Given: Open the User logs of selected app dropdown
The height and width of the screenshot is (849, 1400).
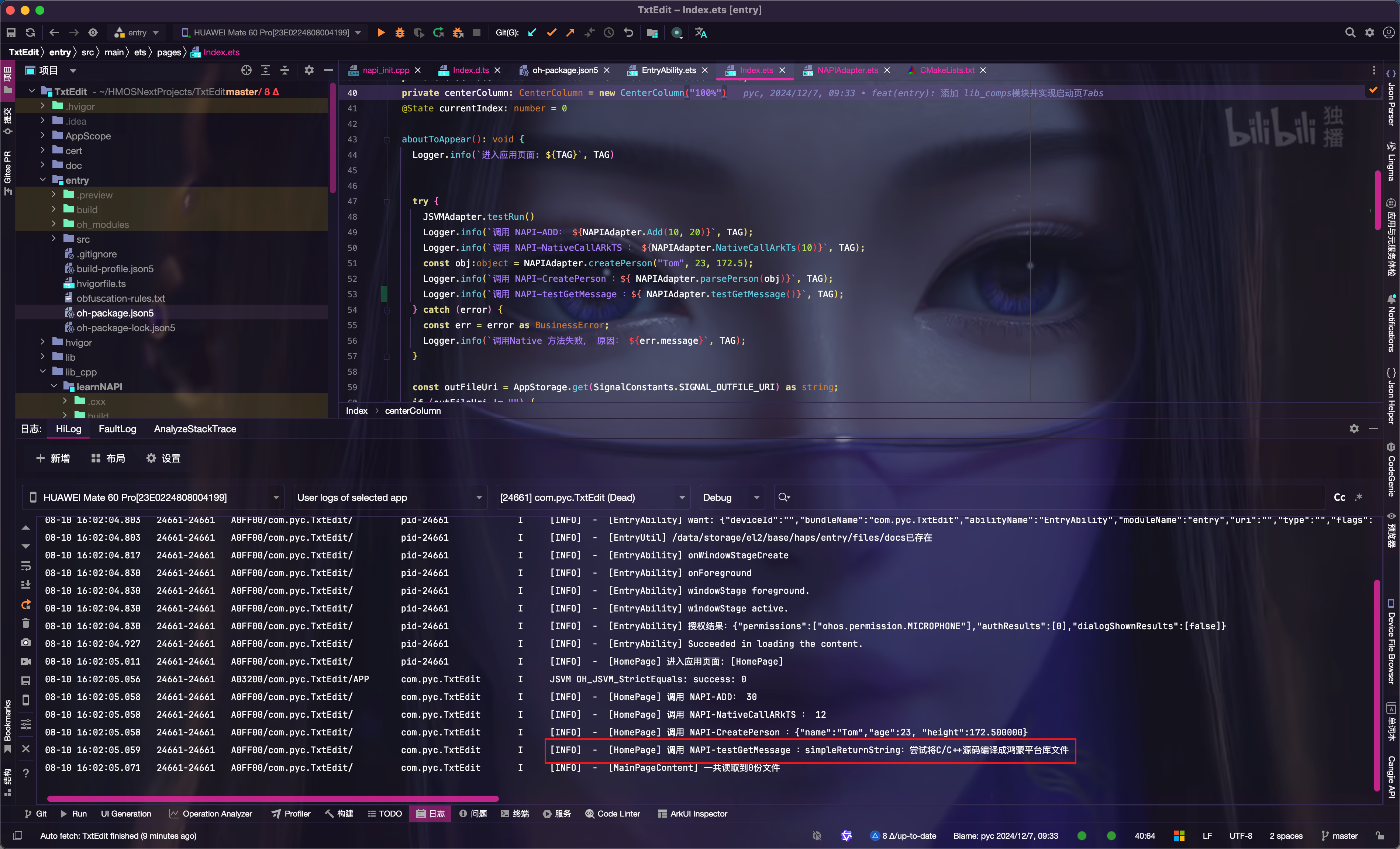Looking at the screenshot, I should pyautogui.click(x=390, y=498).
